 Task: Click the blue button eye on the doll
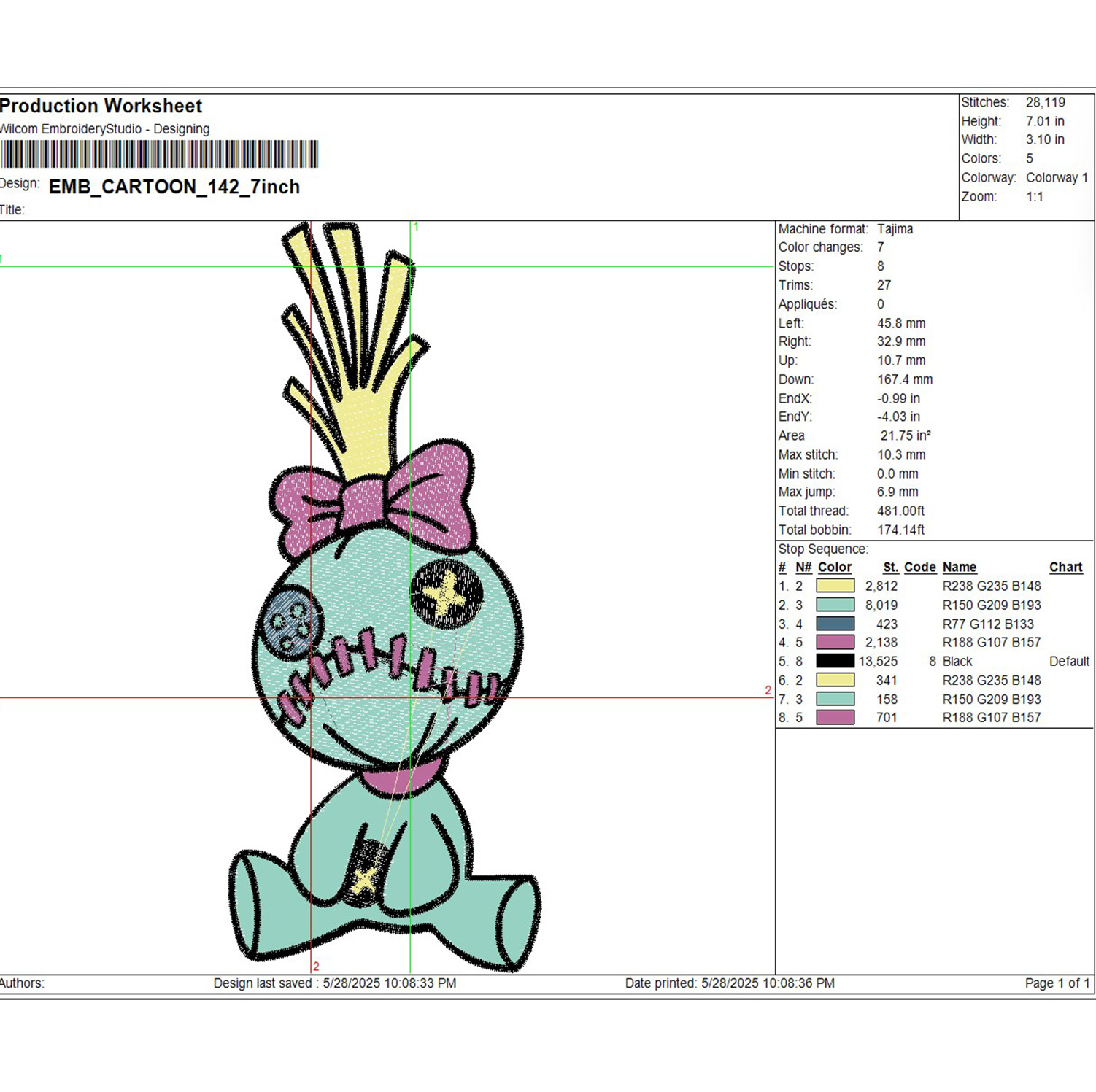click(x=289, y=621)
